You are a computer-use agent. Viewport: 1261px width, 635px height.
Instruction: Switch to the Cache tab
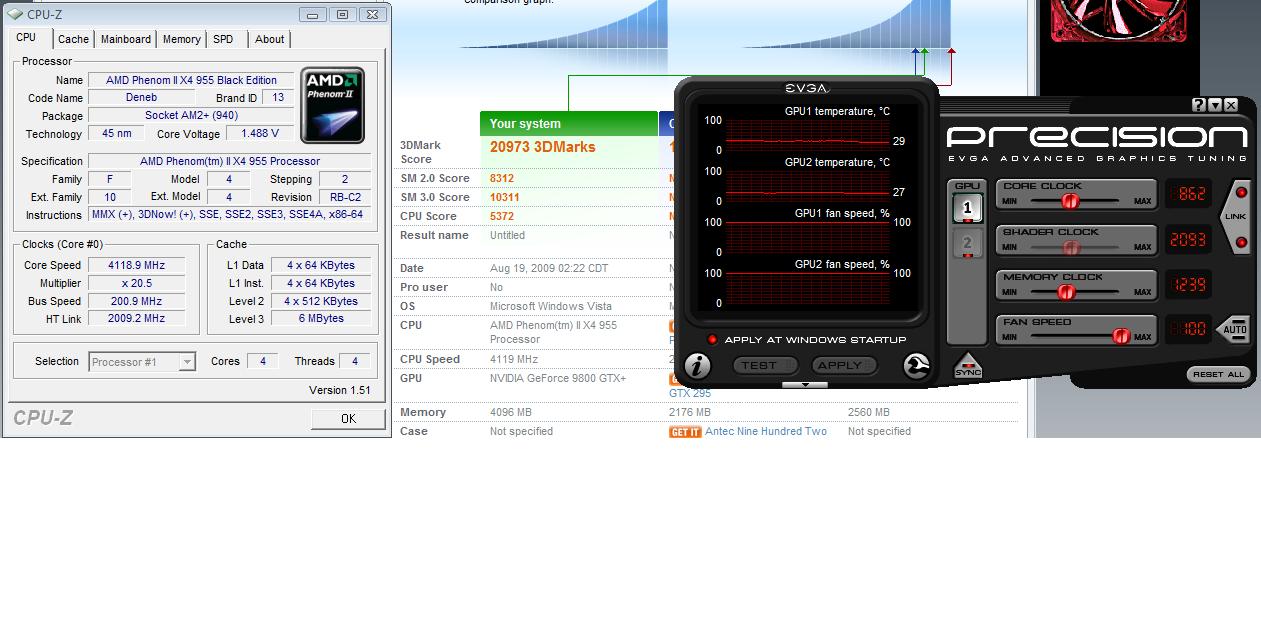tap(73, 39)
